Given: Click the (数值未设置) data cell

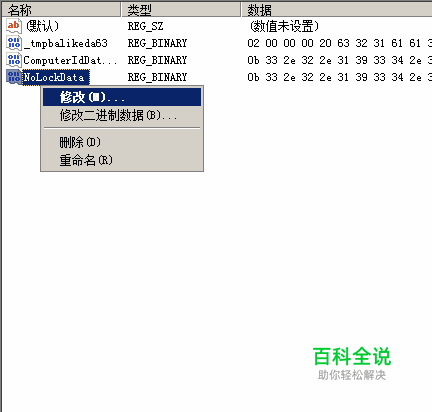Looking at the screenshot, I should (284, 26).
